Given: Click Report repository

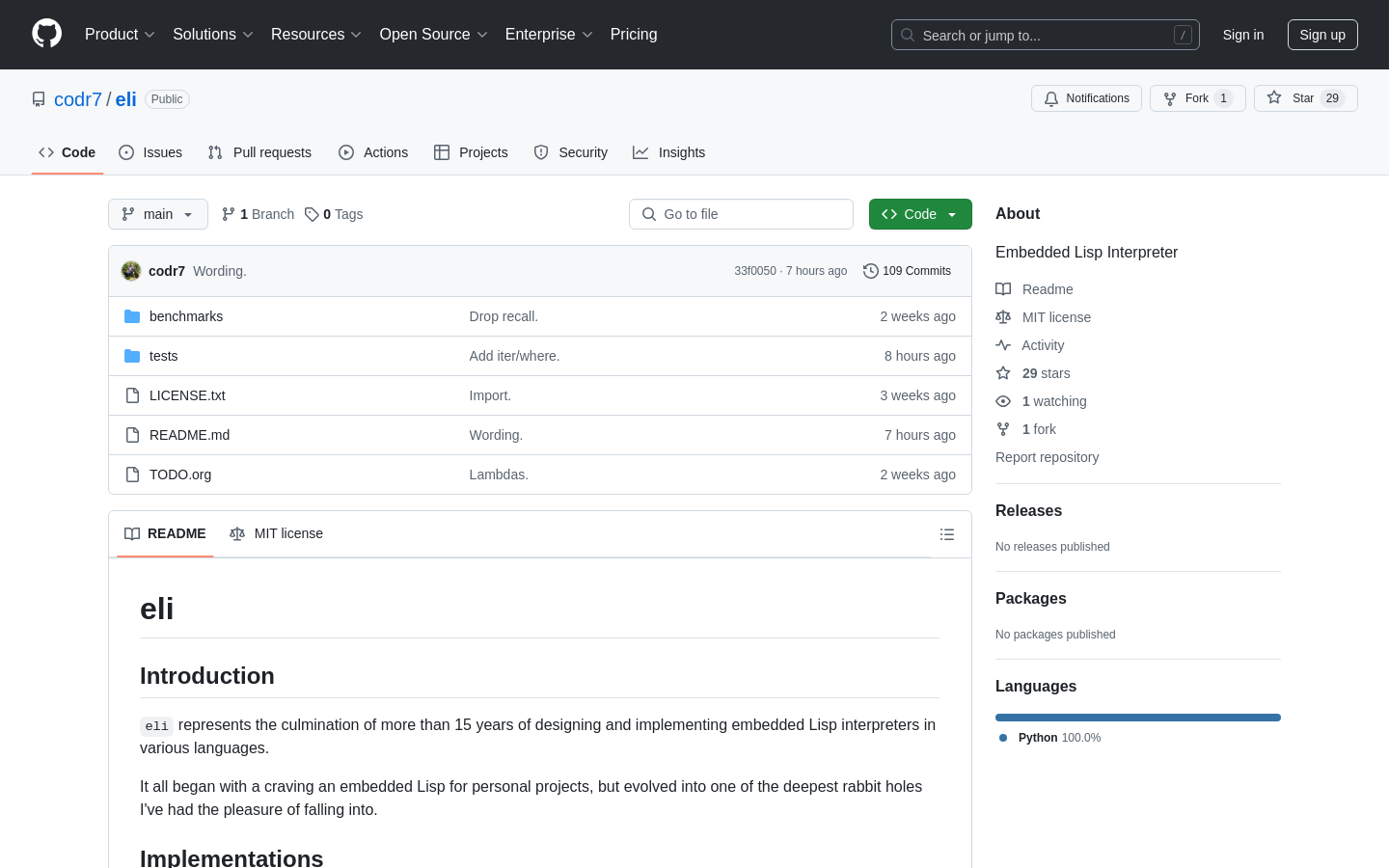Looking at the screenshot, I should pyautogui.click(x=1047, y=457).
